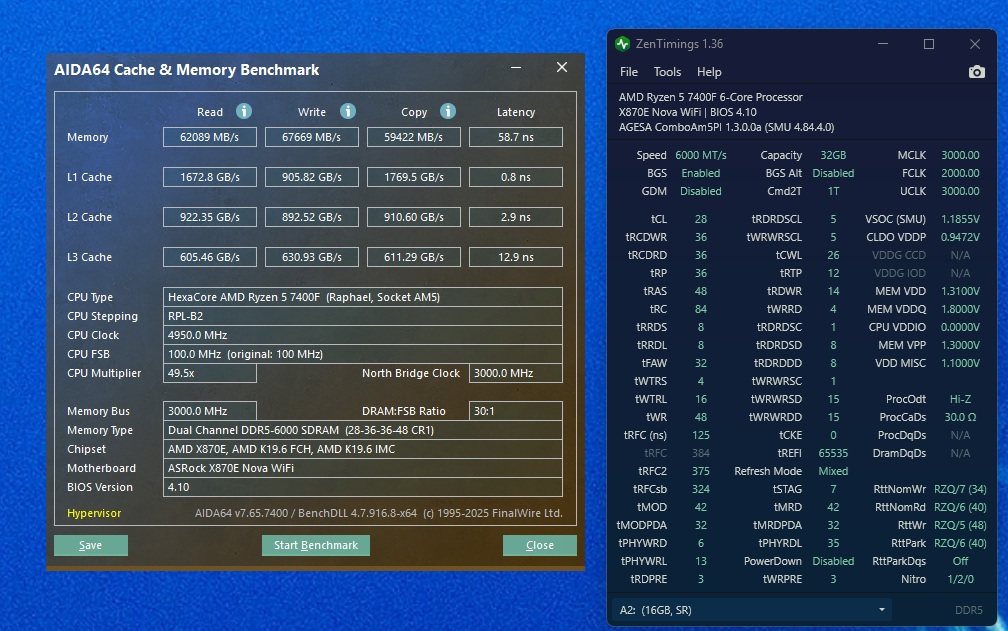Click MCLK value 3000.00
The image size is (1008, 631).
point(960,155)
